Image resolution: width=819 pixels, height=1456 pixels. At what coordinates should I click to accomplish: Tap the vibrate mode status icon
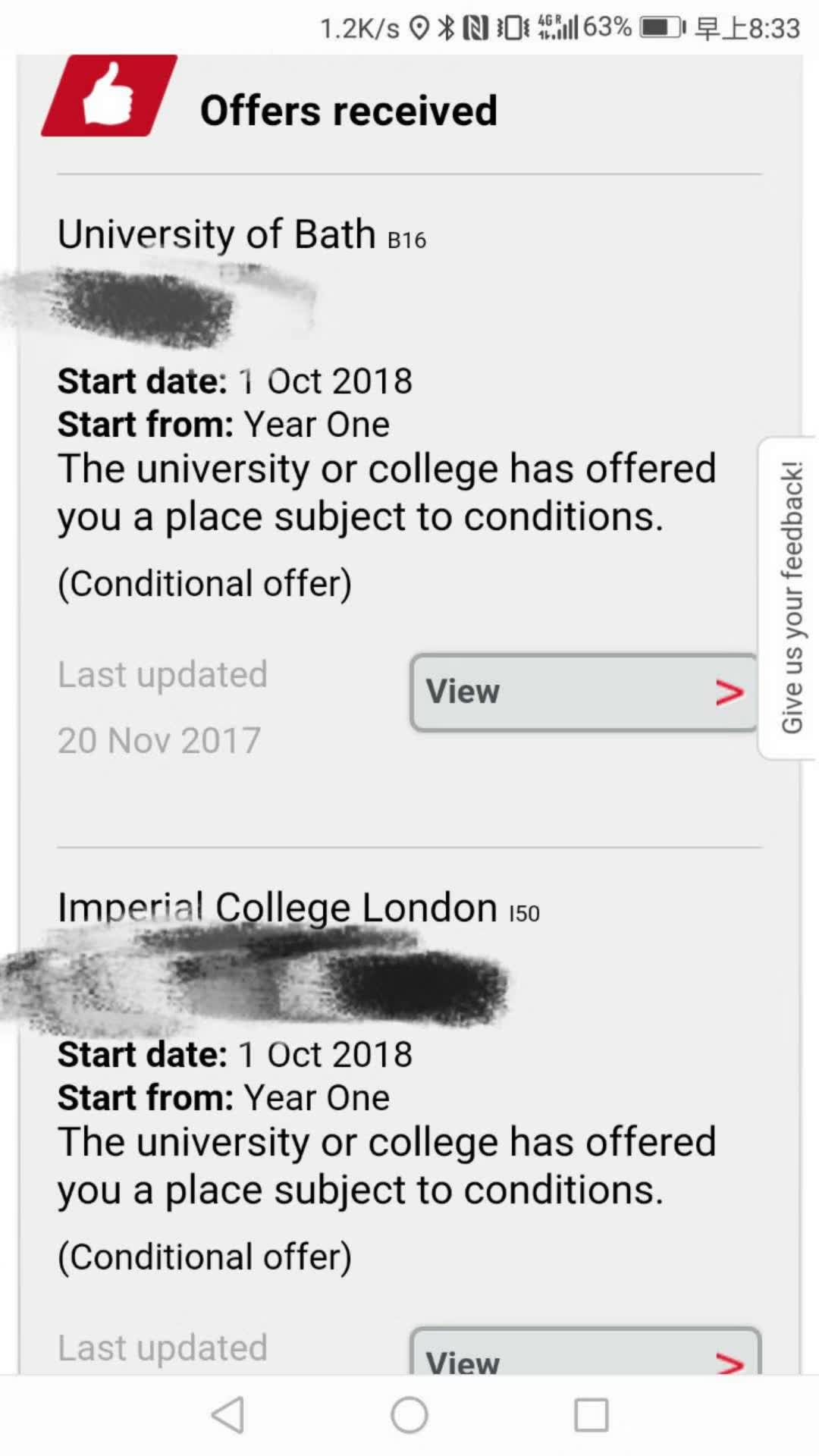[x=513, y=28]
